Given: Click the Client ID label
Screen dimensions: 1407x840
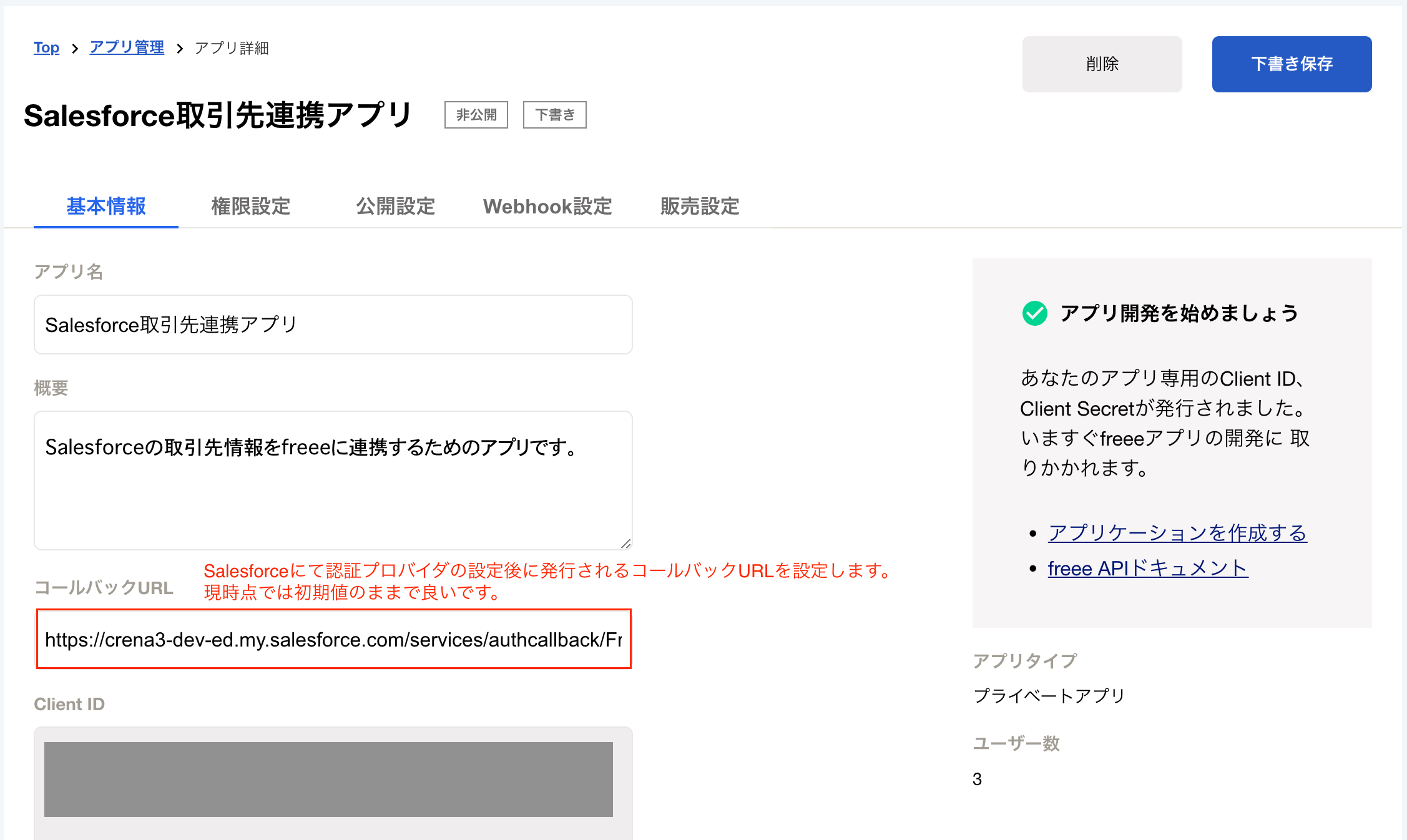Looking at the screenshot, I should [x=69, y=704].
